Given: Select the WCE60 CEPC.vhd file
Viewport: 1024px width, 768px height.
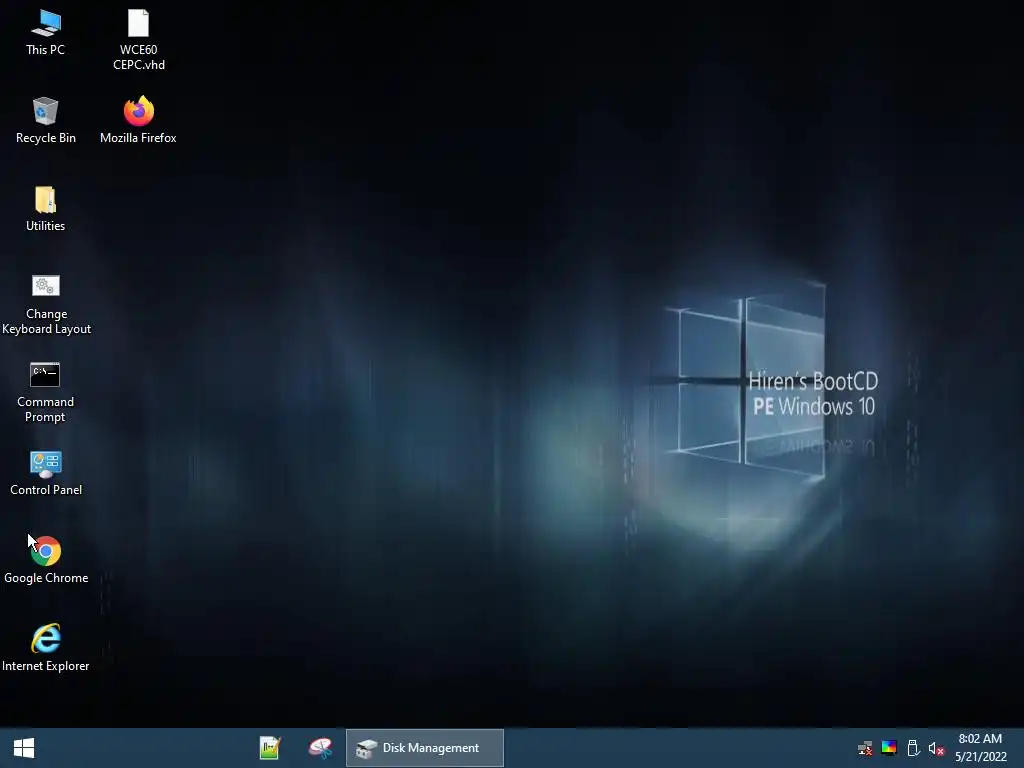Looking at the screenshot, I should (138, 39).
